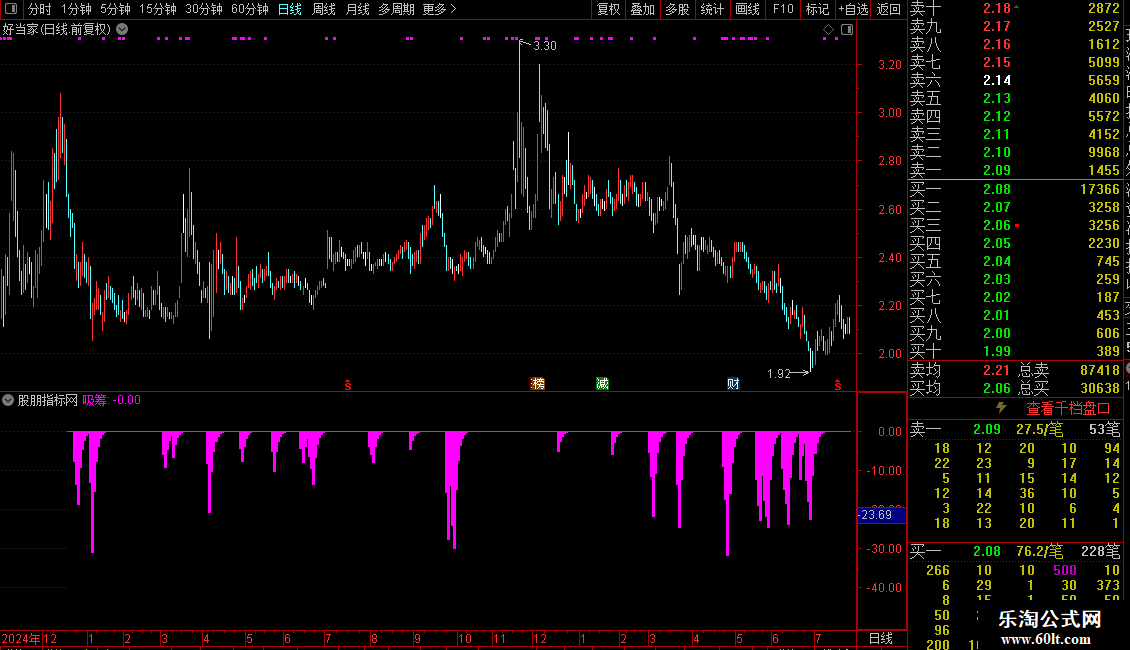Click the 减 marker icon under the chart
Viewport: 1130px width, 650px height.
(x=602, y=383)
